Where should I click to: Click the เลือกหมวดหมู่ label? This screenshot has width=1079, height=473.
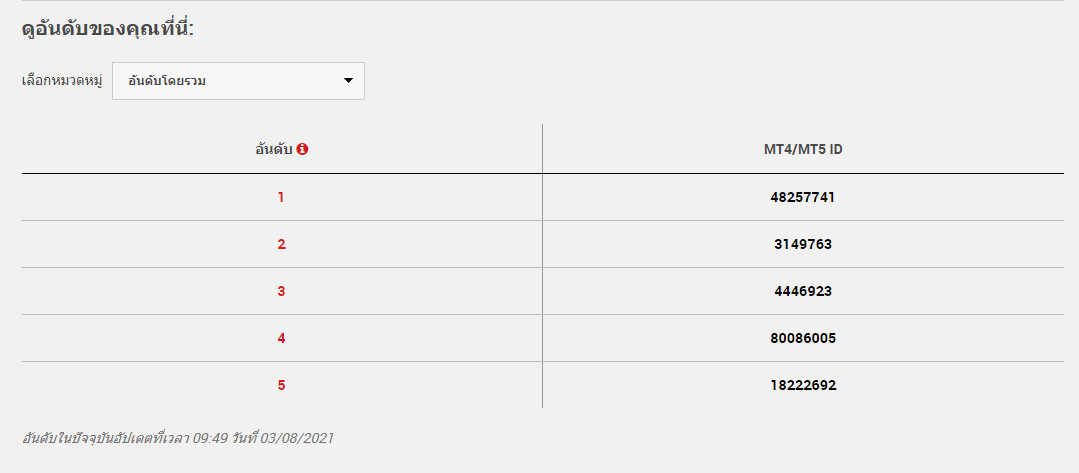pyautogui.click(x=62, y=81)
